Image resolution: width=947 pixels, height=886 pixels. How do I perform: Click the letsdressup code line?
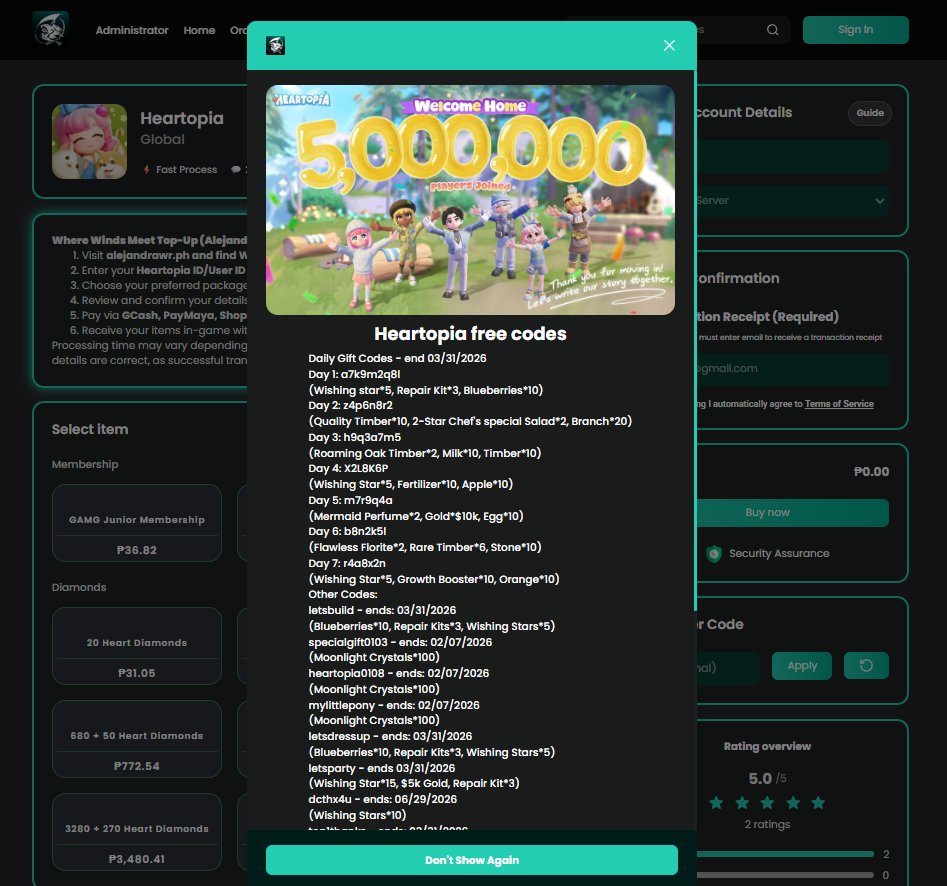[390, 736]
